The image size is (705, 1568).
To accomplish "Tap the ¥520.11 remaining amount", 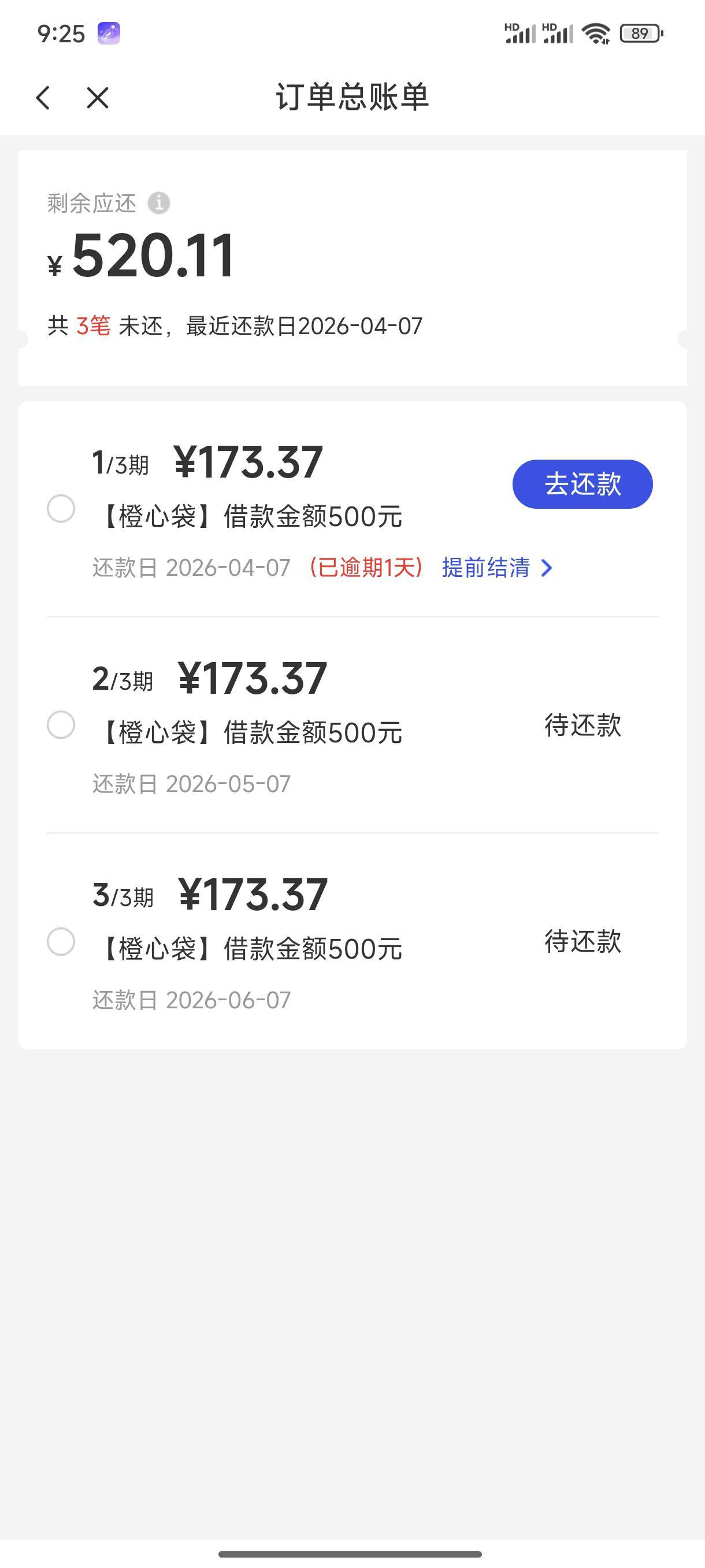I will [152, 256].
